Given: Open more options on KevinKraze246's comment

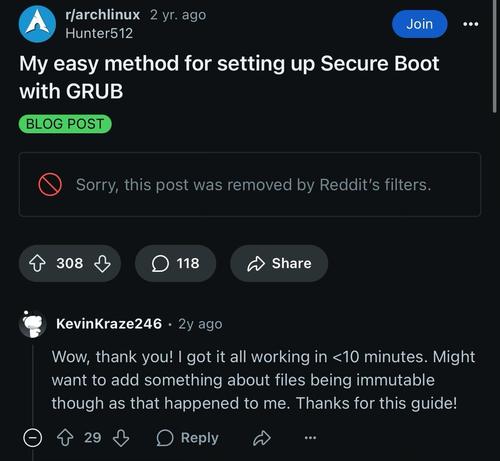Looking at the screenshot, I should (x=310, y=437).
